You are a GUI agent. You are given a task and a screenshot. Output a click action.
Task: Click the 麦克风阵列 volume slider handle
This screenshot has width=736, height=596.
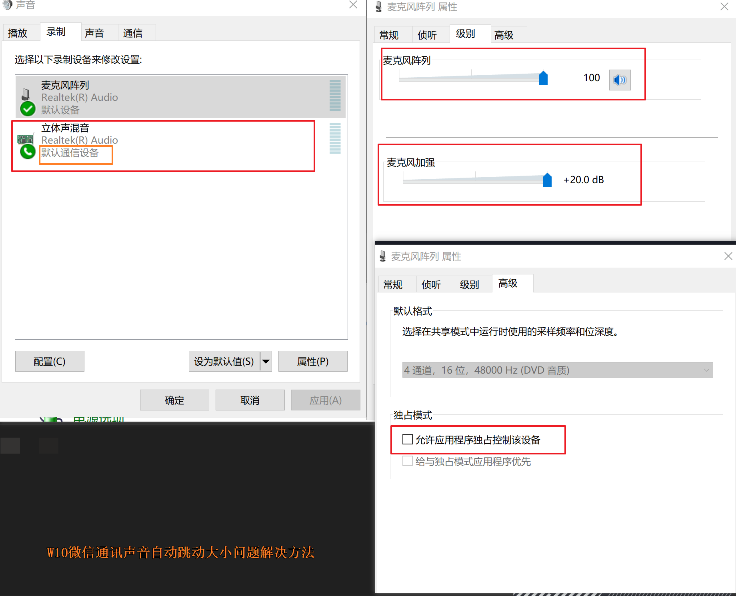pyautogui.click(x=543, y=78)
